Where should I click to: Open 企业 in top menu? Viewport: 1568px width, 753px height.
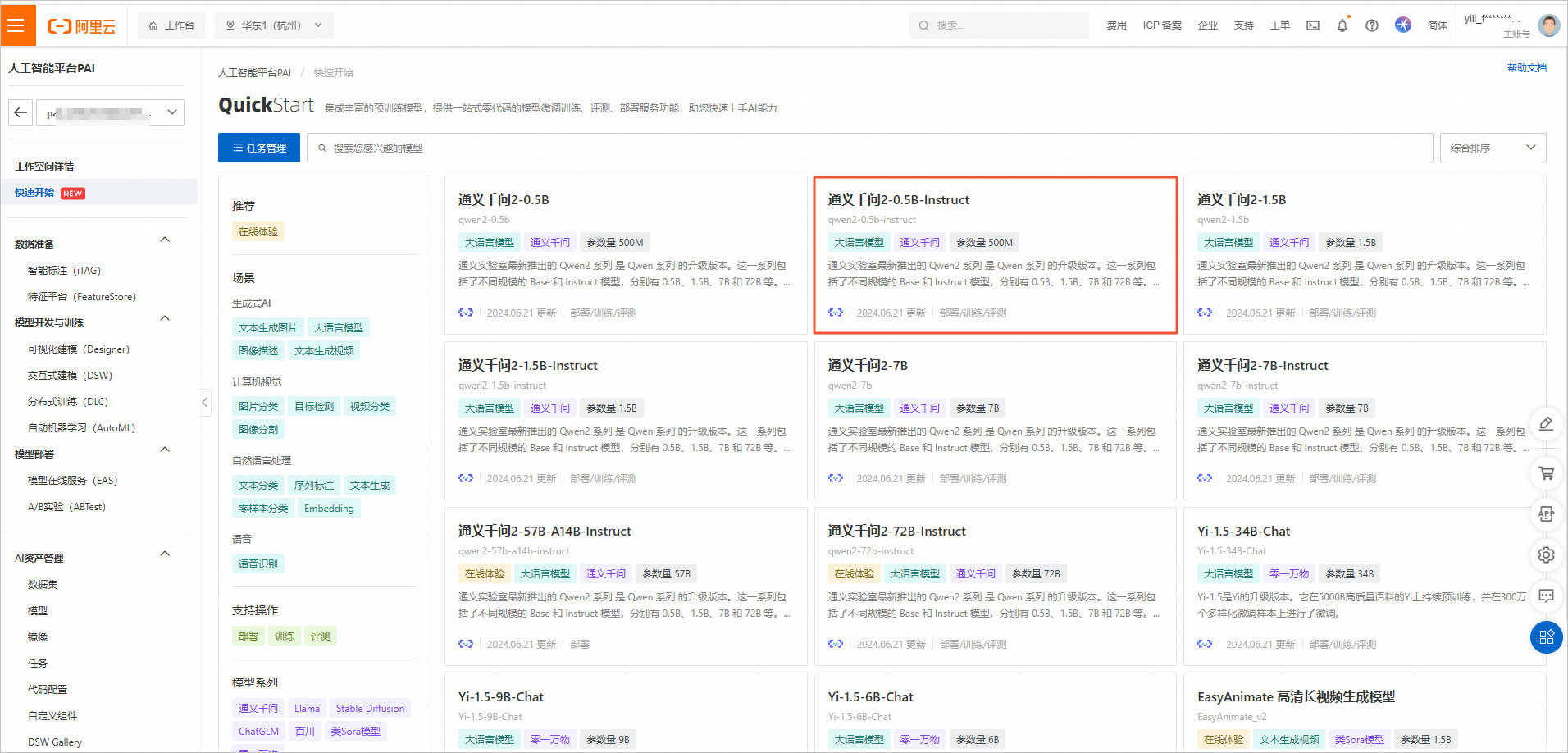click(1208, 25)
